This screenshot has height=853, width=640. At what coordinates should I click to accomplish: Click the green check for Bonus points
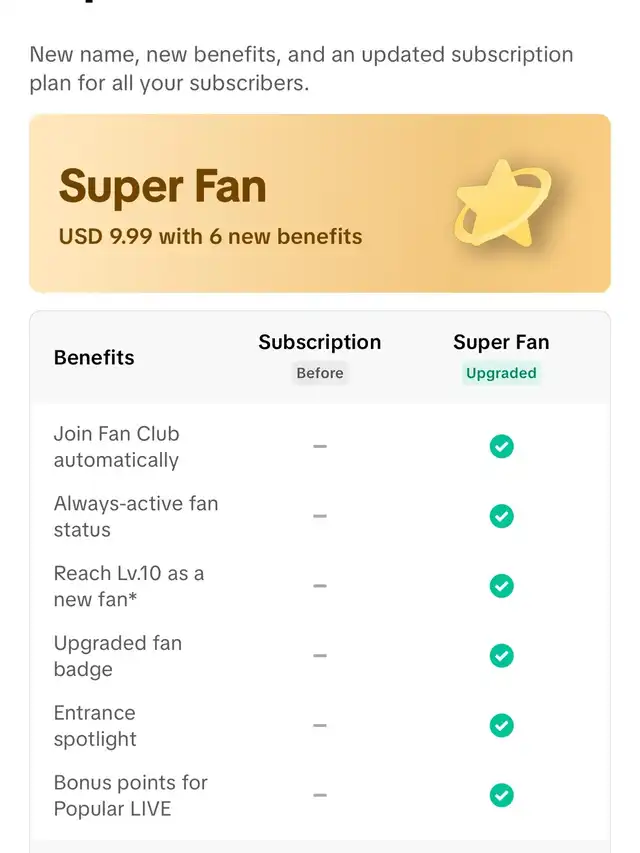pos(501,796)
